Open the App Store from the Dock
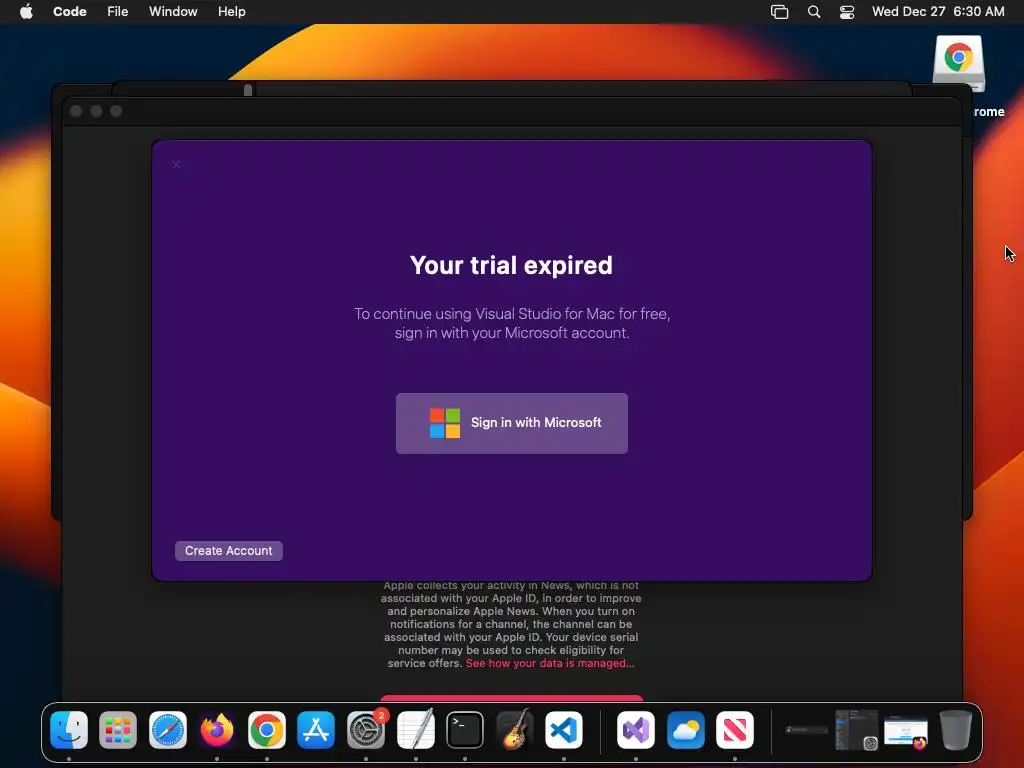The height and width of the screenshot is (768, 1024). click(x=316, y=730)
